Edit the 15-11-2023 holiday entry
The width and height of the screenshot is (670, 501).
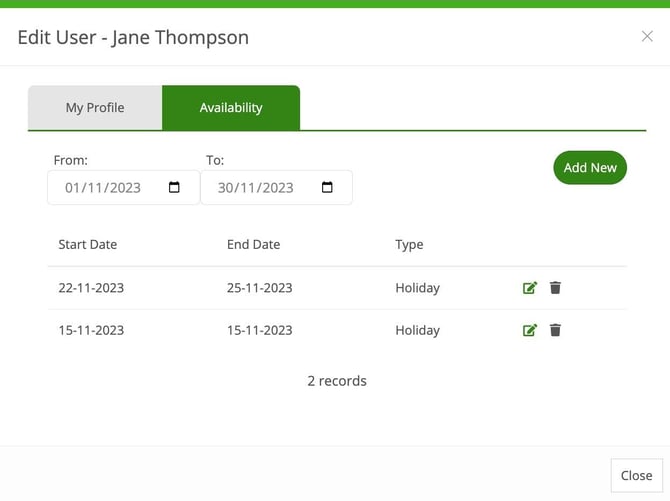click(530, 330)
